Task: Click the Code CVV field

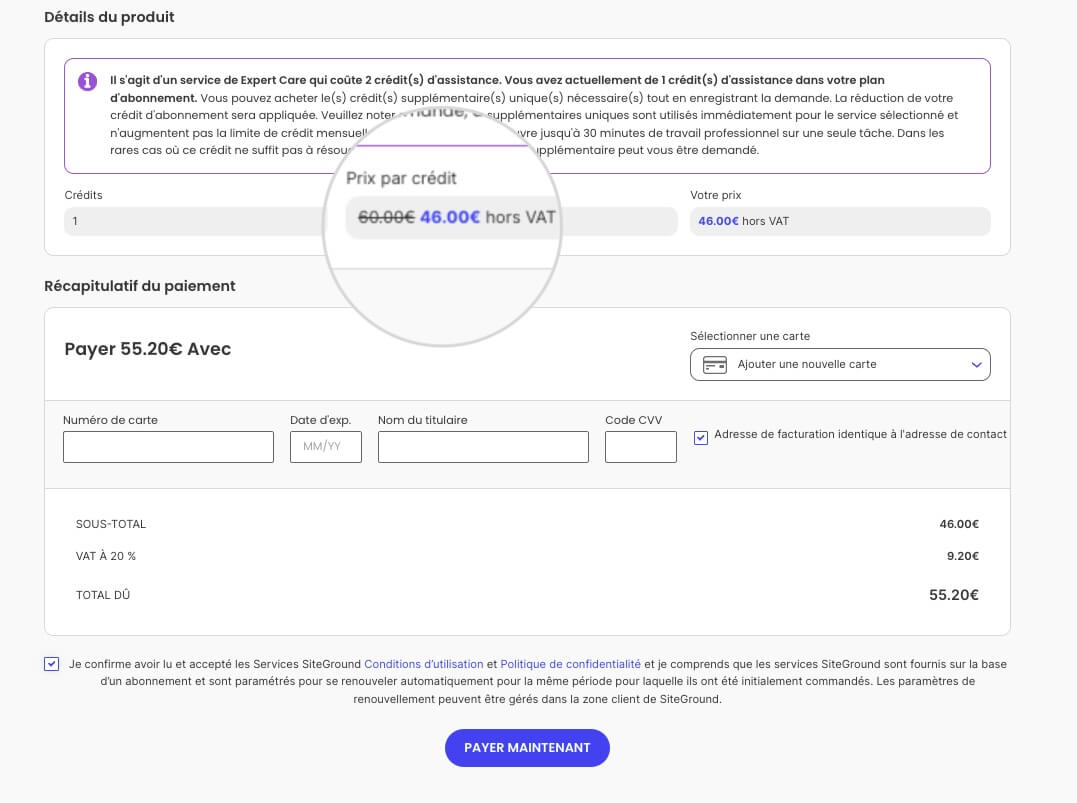Action: tap(641, 446)
